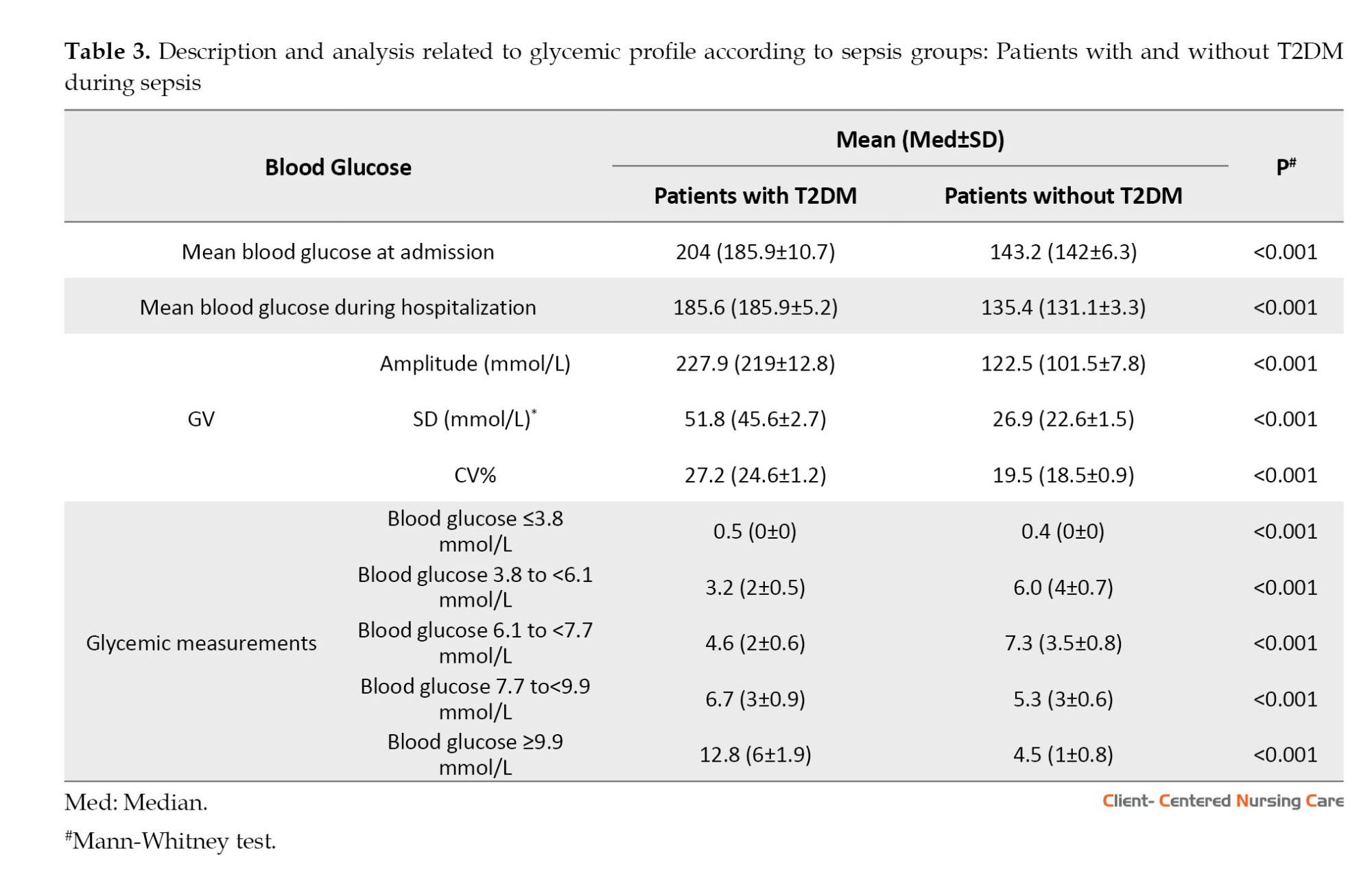Viewport: 1372px width, 879px height.
Task: Click the P value in the CV% row
Action: pos(1285,476)
